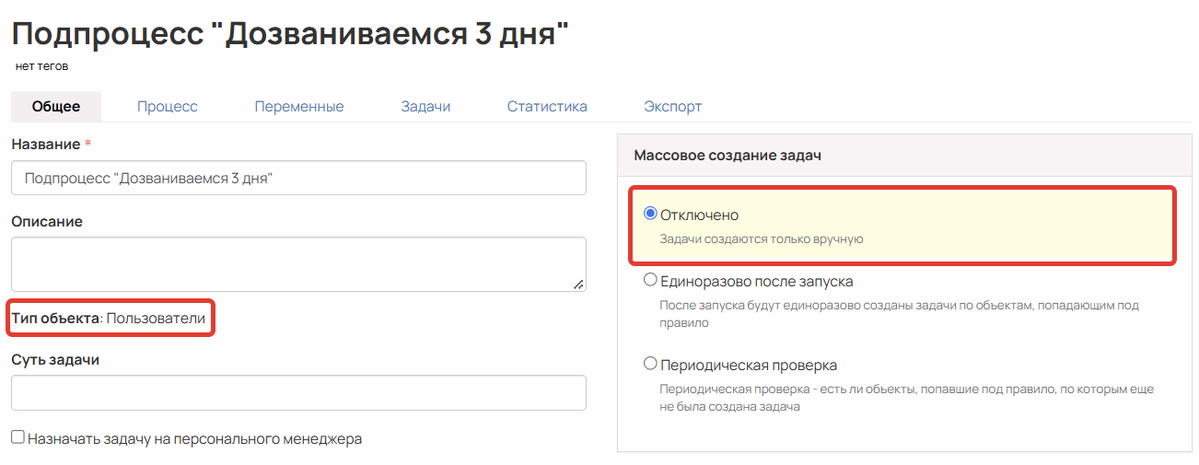The width and height of the screenshot is (1199, 465).
Task: Choose the Периодическая проверка radio option
Action: 651,363
